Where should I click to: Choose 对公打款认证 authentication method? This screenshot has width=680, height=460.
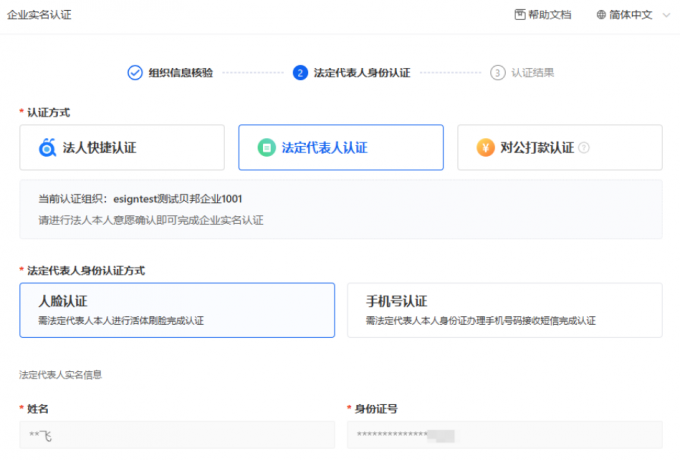click(x=560, y=147)
